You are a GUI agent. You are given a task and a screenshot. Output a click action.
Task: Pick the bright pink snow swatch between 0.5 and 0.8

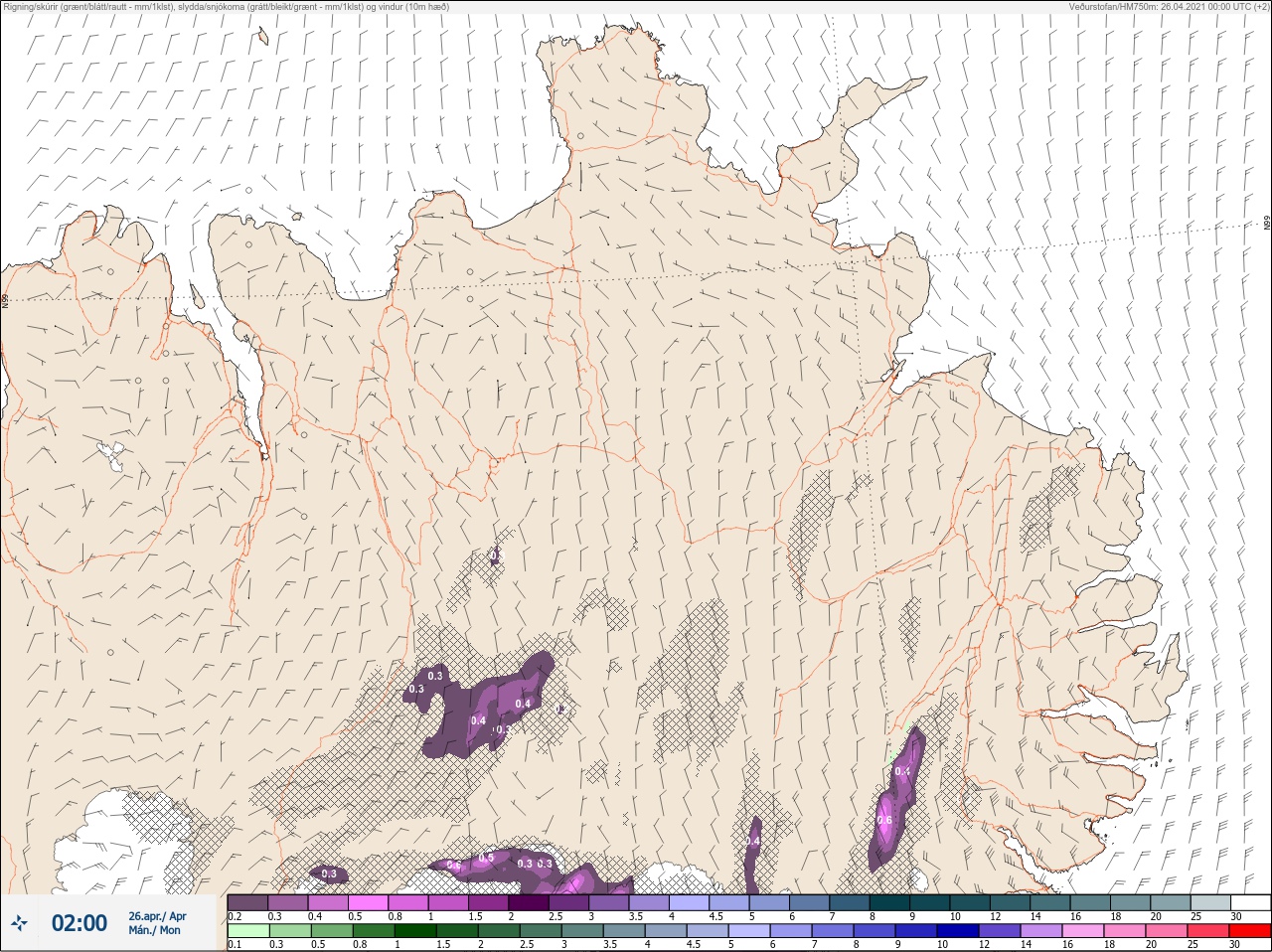point(369,902)
